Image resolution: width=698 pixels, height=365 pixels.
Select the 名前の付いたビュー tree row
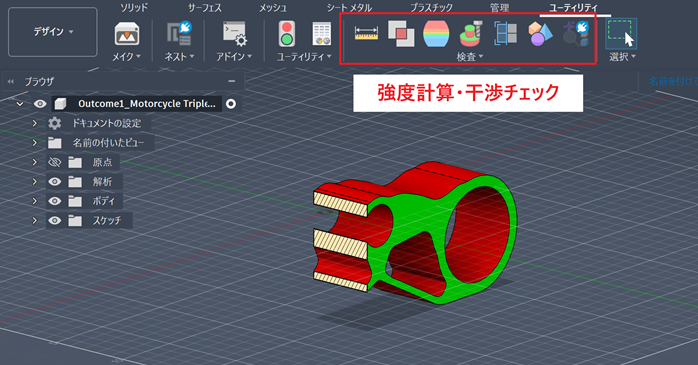(x=108, y=143)
